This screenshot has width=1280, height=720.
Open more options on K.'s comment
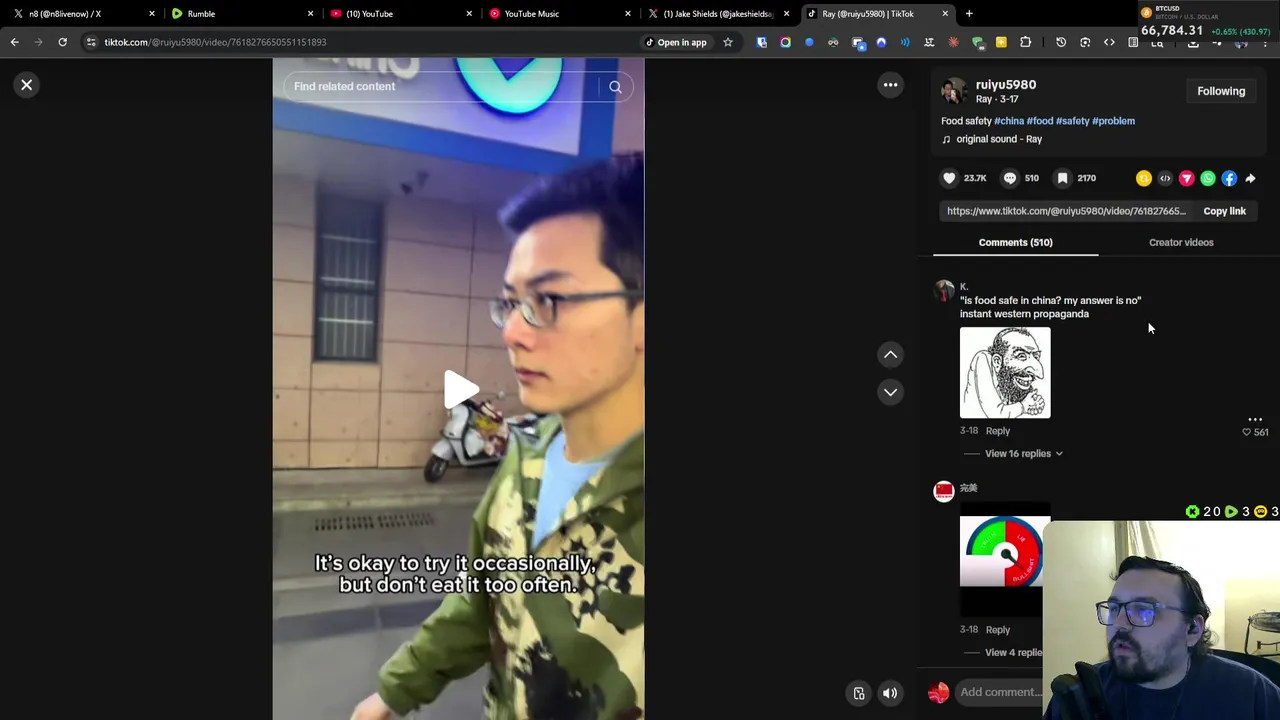point(1255,419)
